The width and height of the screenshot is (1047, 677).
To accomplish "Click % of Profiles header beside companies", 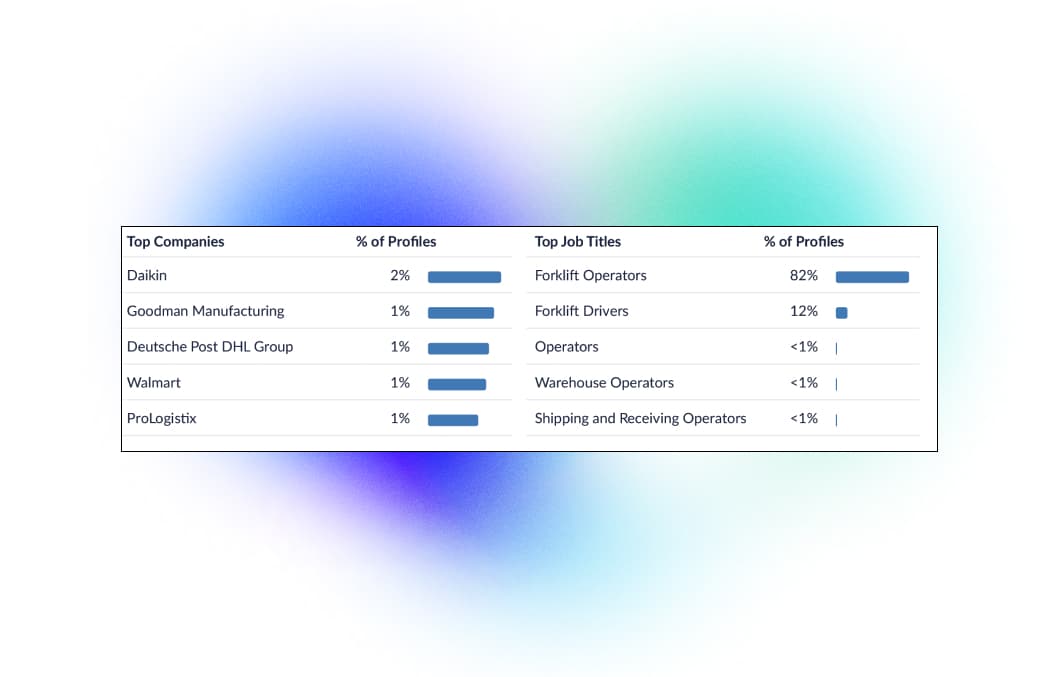I will 396,242.
